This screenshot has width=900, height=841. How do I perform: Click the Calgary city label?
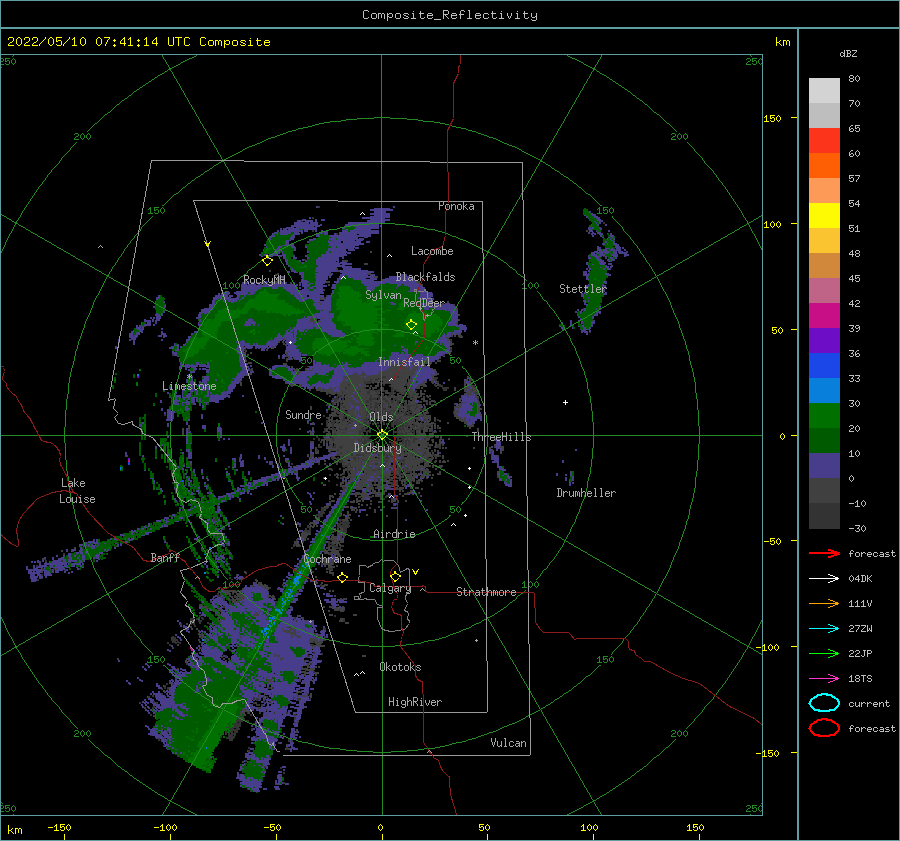tap(390, 588)
